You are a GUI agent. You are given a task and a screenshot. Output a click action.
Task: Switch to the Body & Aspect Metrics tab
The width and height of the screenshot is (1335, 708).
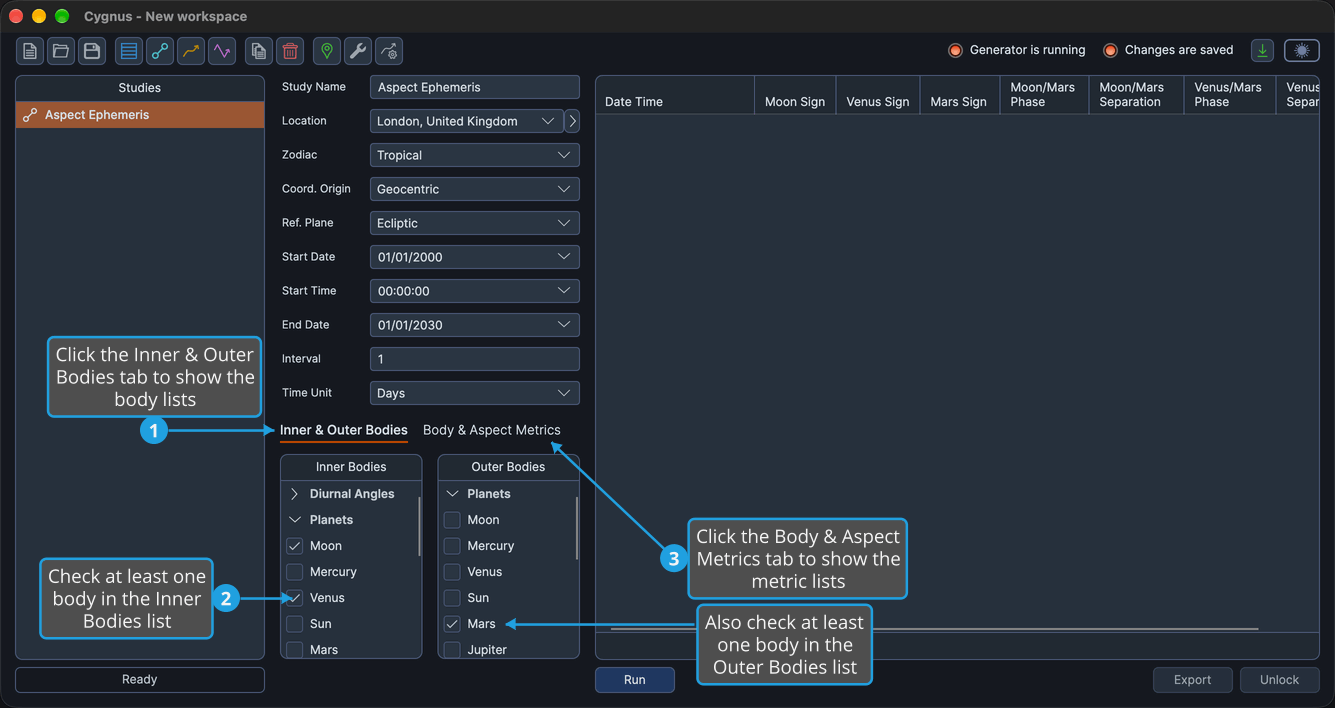492,430
